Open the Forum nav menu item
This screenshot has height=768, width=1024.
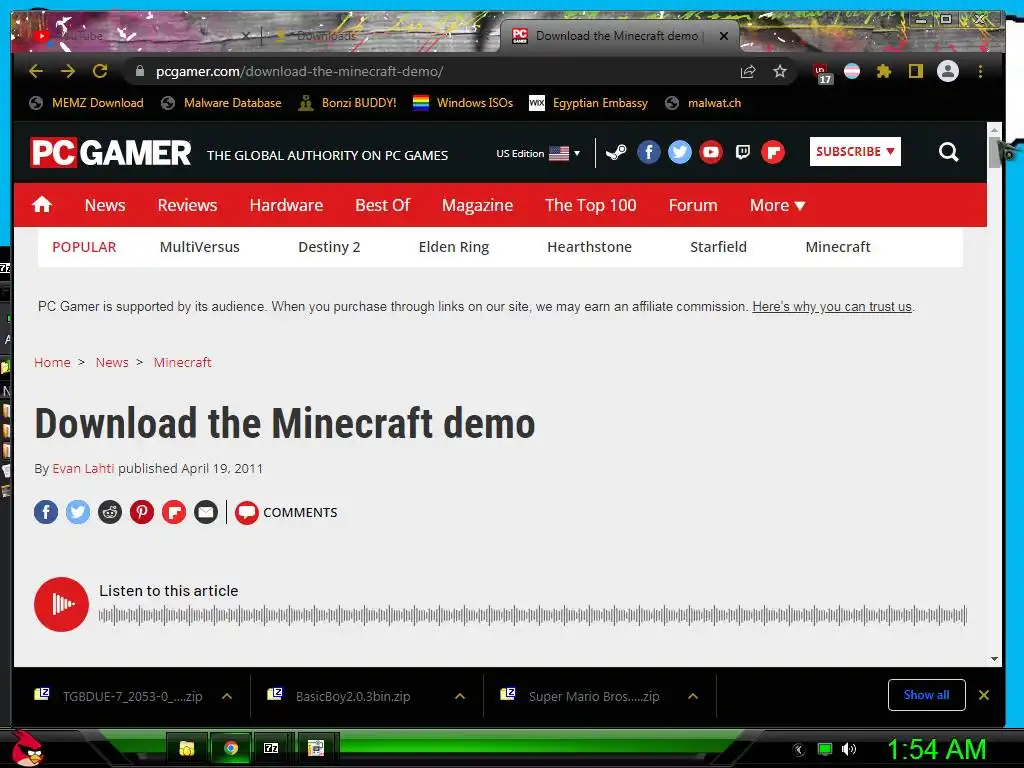click(x=693, y=205)
